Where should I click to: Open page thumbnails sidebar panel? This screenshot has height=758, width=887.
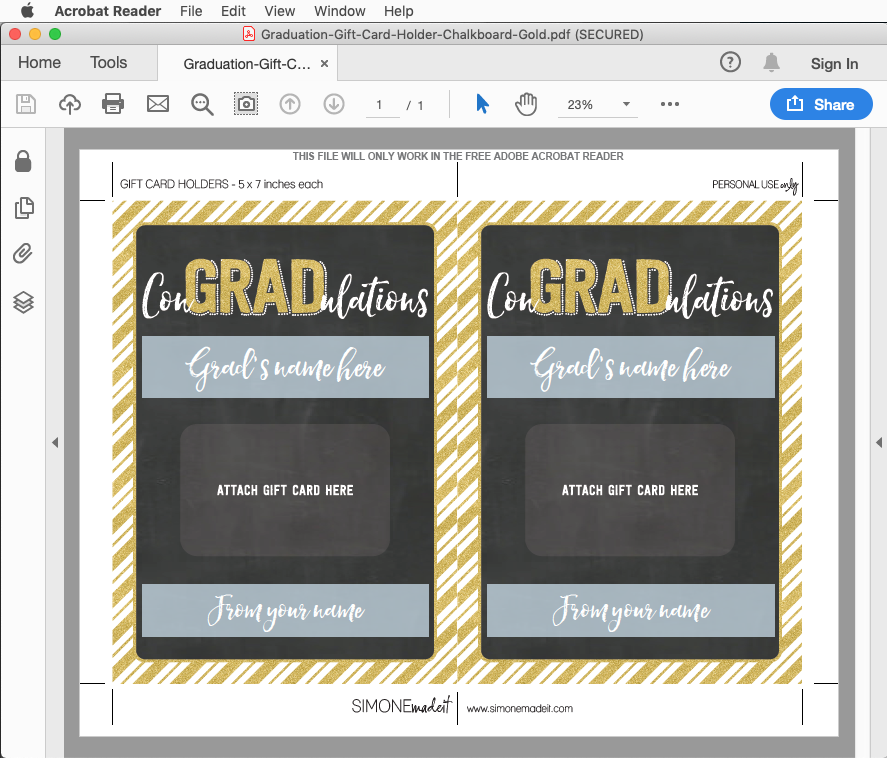tap(24, 208)
